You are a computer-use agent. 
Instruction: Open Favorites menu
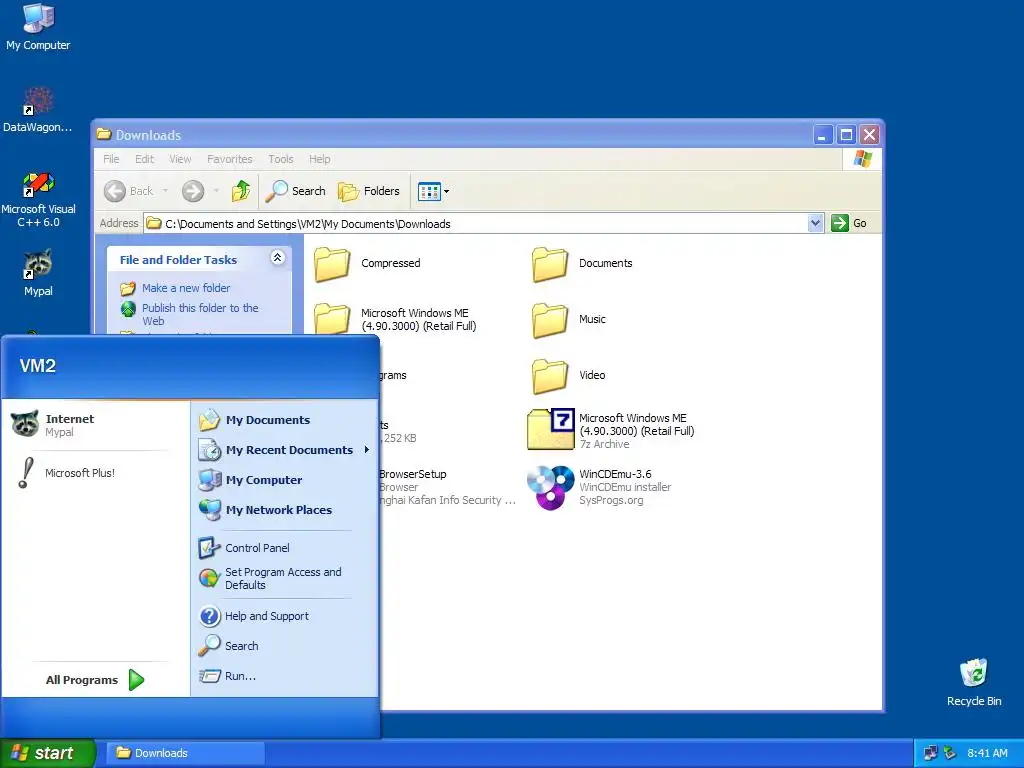click(x=229, y=159)
